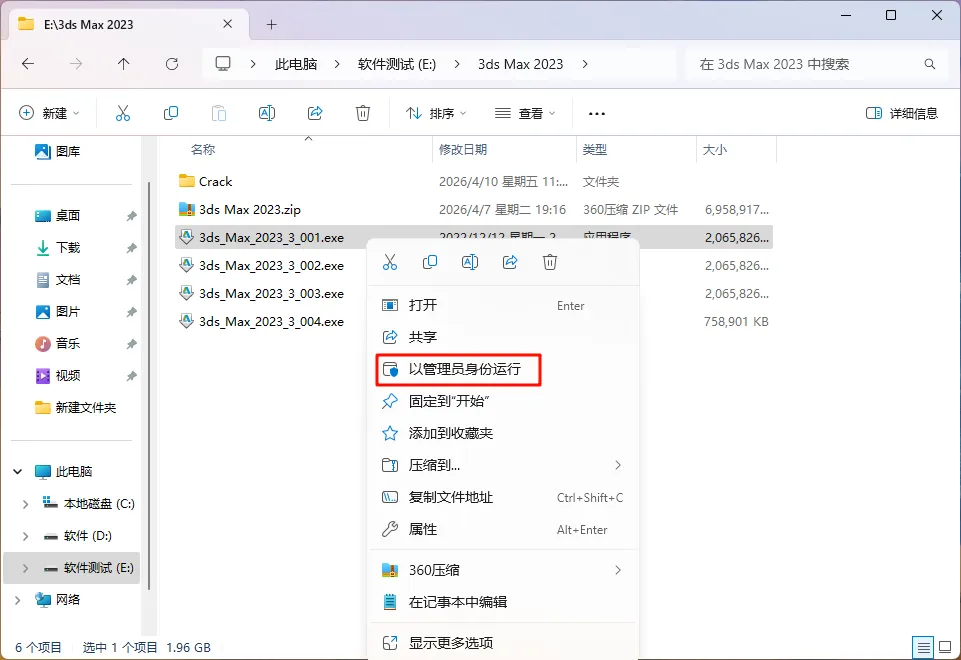Image resolution: width=961 pixels, height=660 pixels.
Task: Expand 本地磁盘 (C:) in the tree
Action: [25, 504]
